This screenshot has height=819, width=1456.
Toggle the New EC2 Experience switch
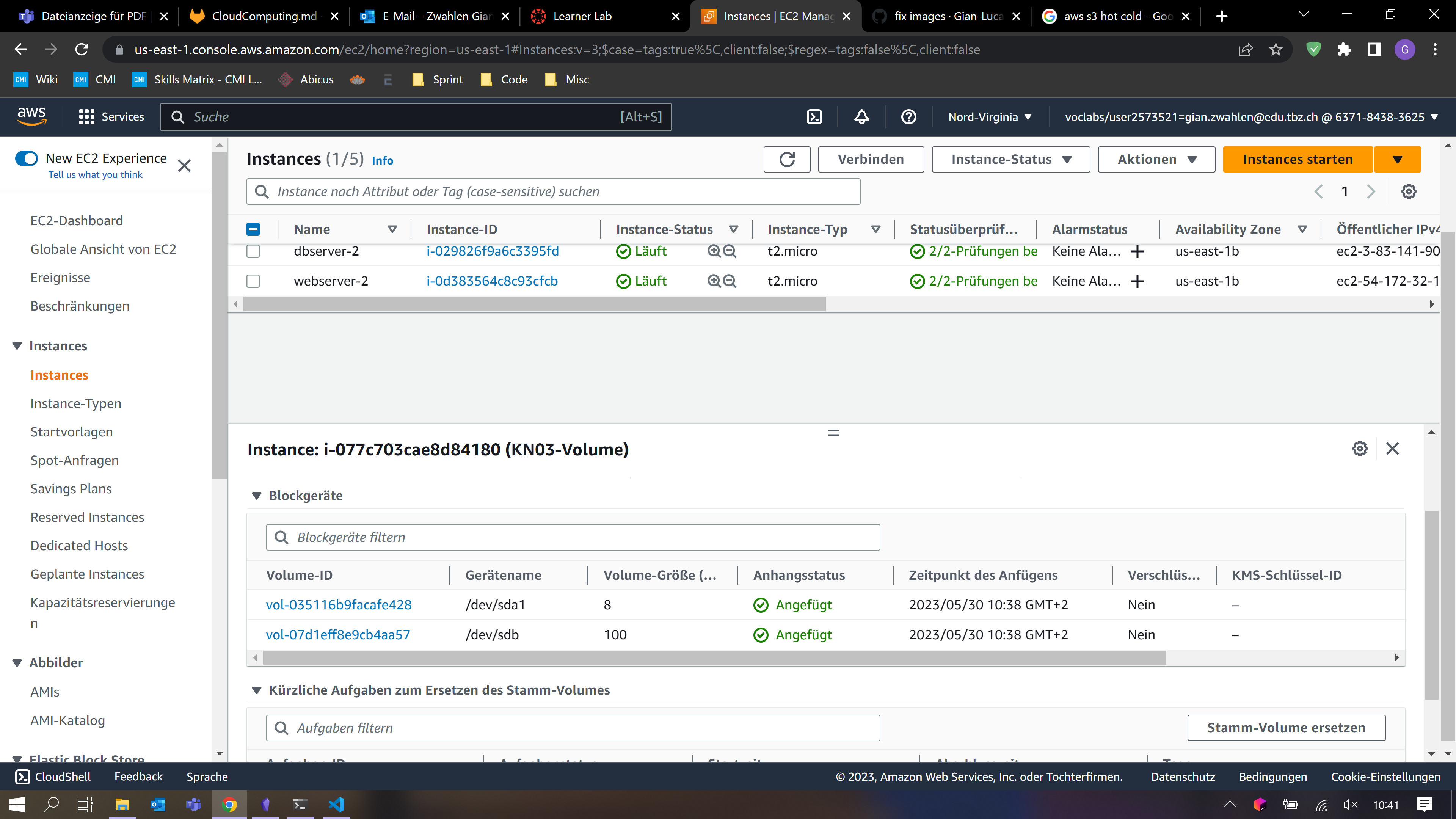point(27,158)
